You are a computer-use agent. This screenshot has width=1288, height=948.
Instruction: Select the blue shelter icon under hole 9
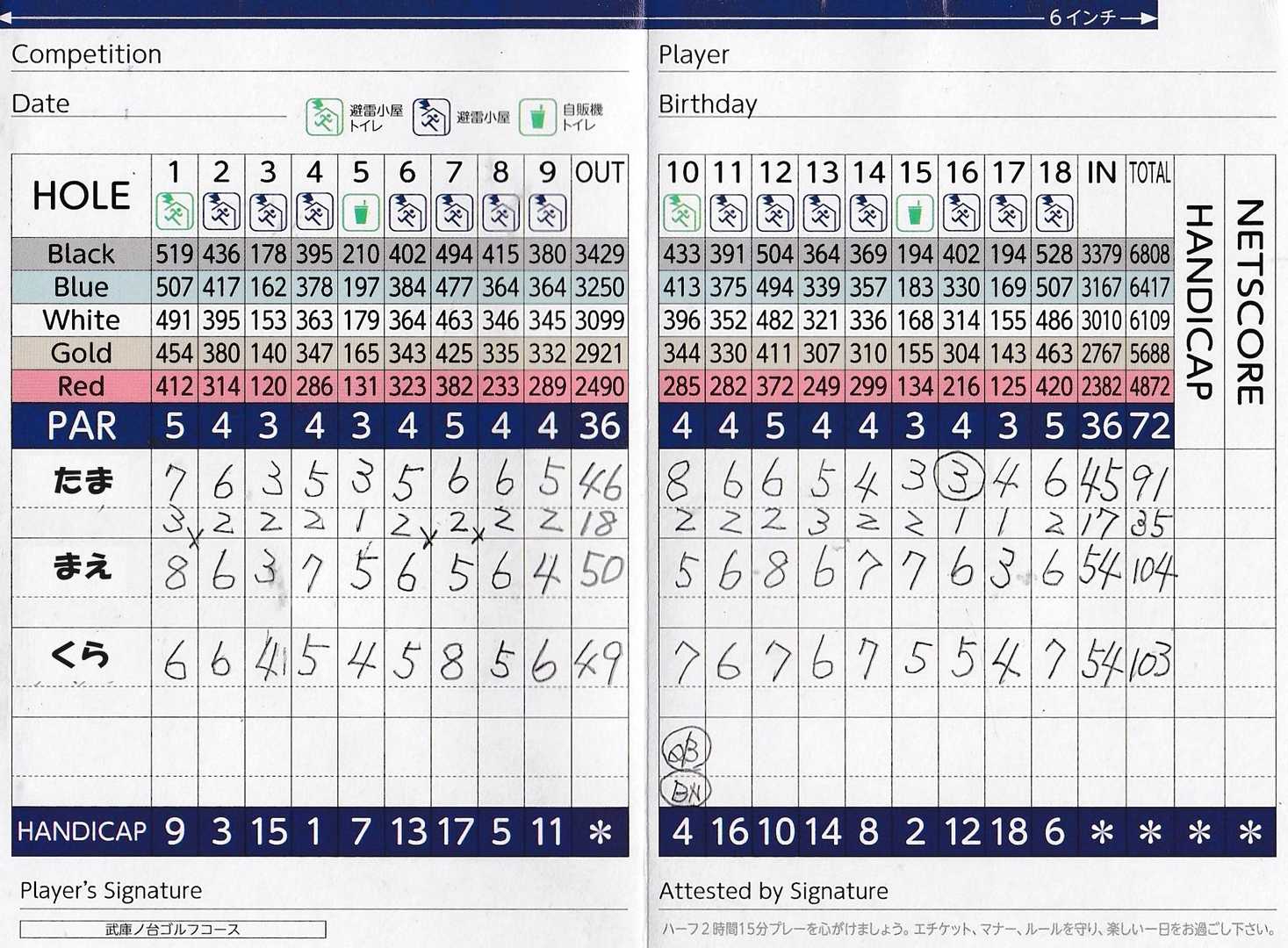point(547,212)
